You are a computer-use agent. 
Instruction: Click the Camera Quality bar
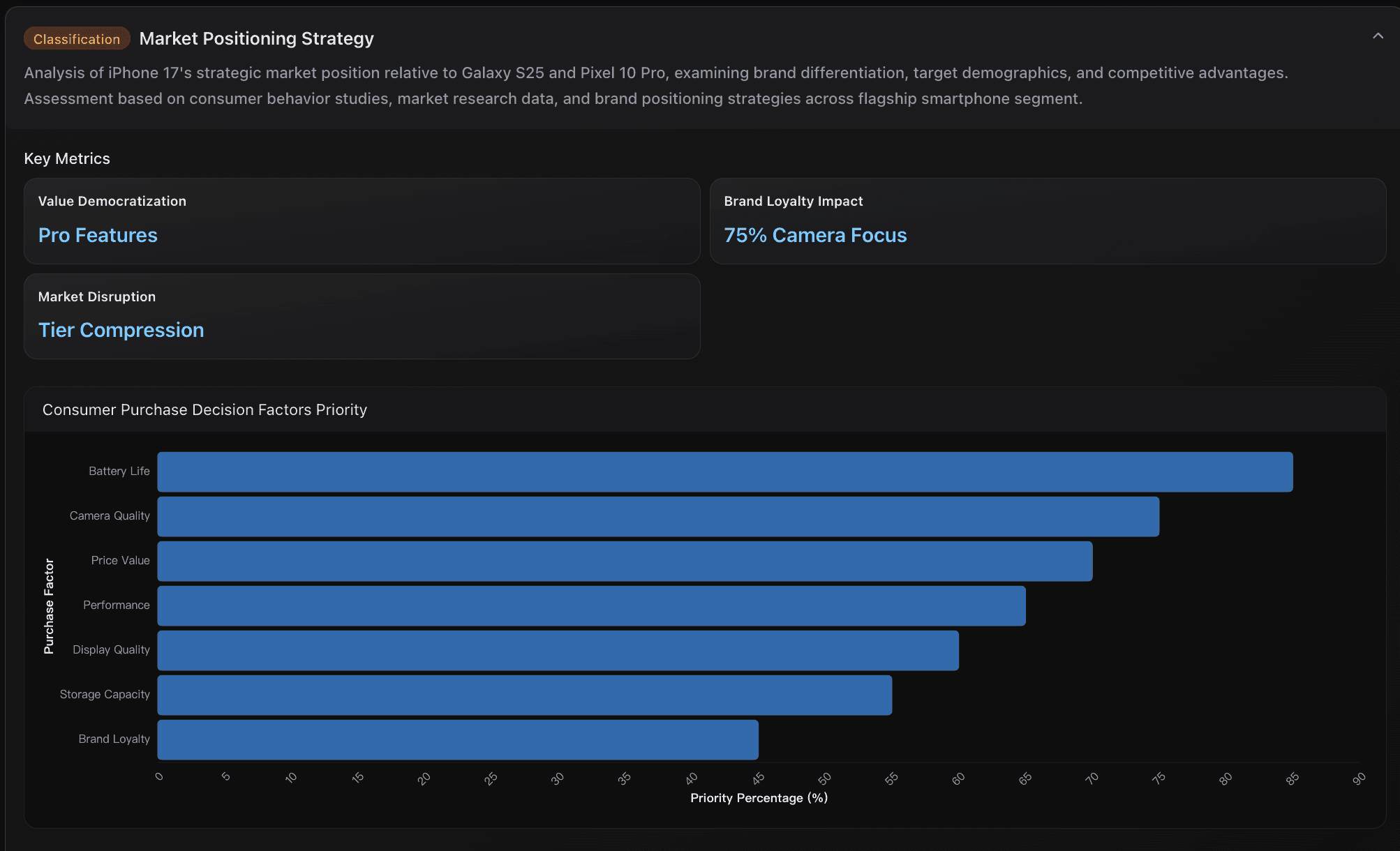click(658, 517)
